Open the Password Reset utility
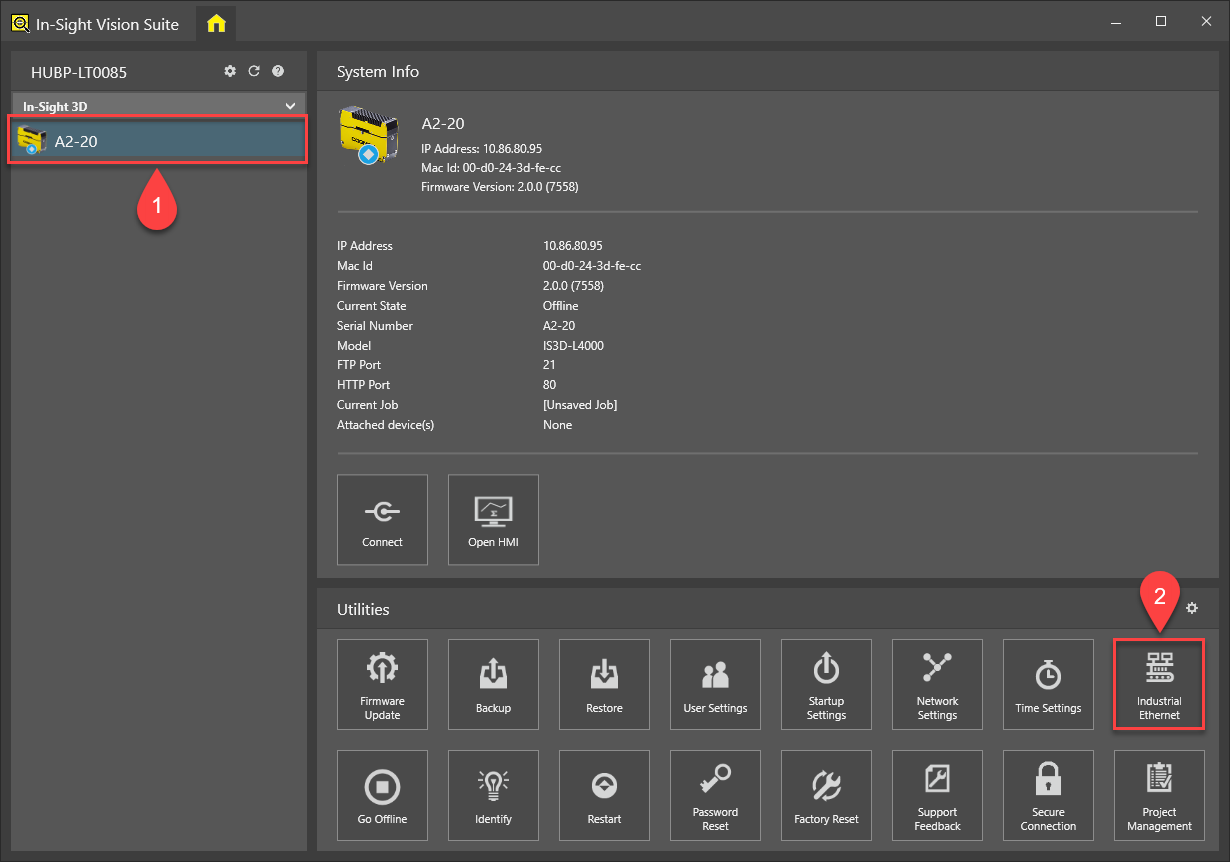Image resolution: width=1230 pixels, height=862 pixels. [x=715, y=795]
